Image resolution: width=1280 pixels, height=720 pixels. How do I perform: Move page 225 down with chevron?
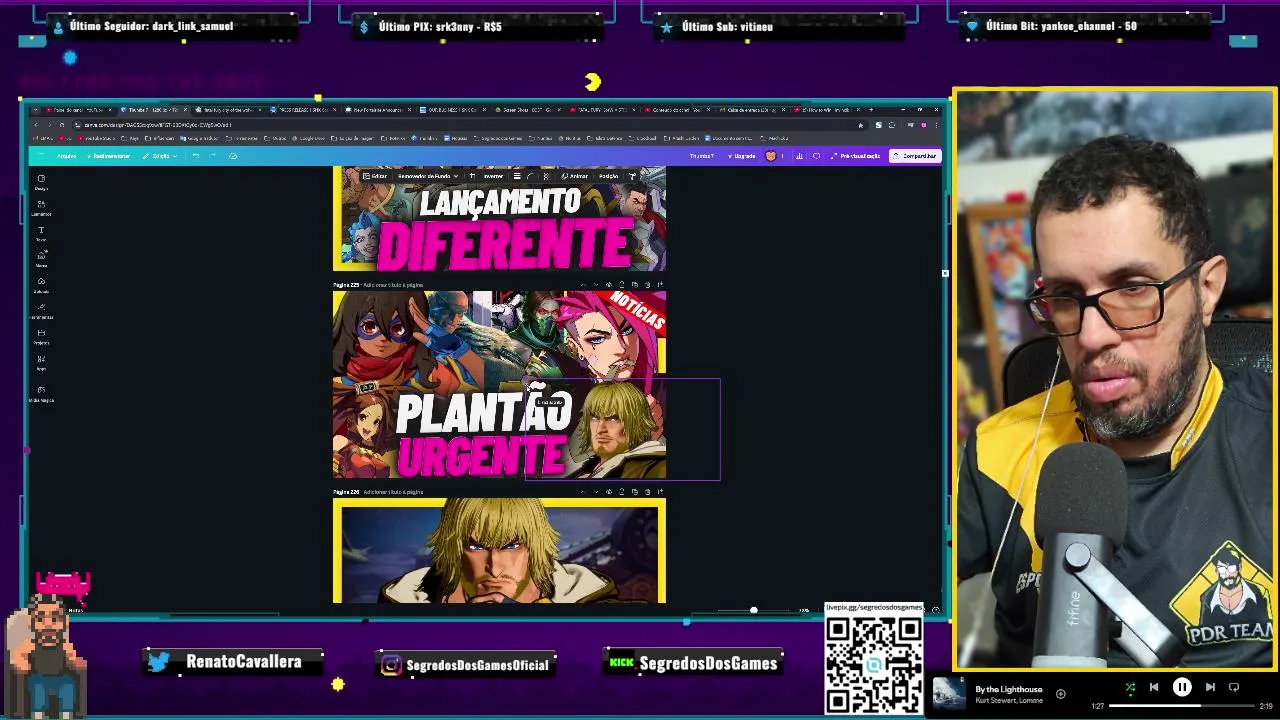coord(596,284)
